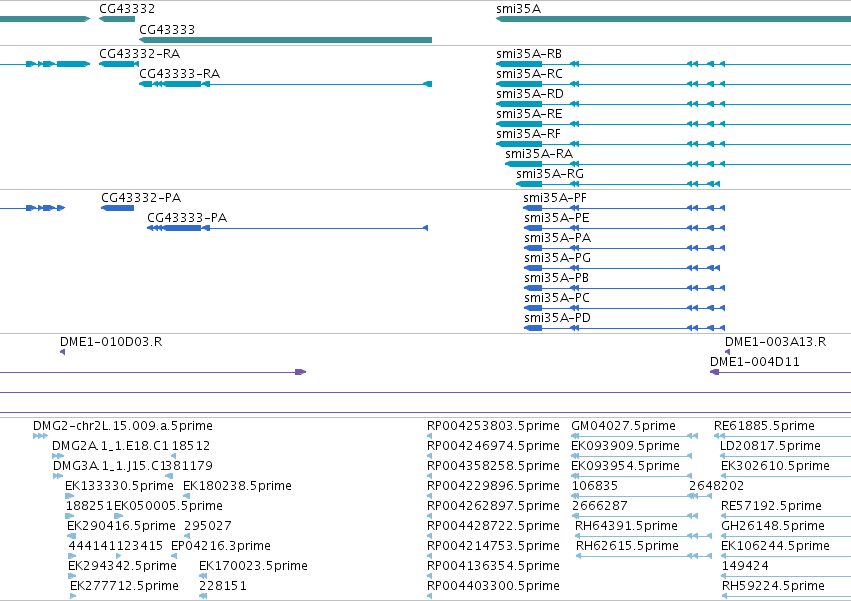Select transcript smi35A-RC
Viewport: 851px width, 601px height.
click(529, 74)
